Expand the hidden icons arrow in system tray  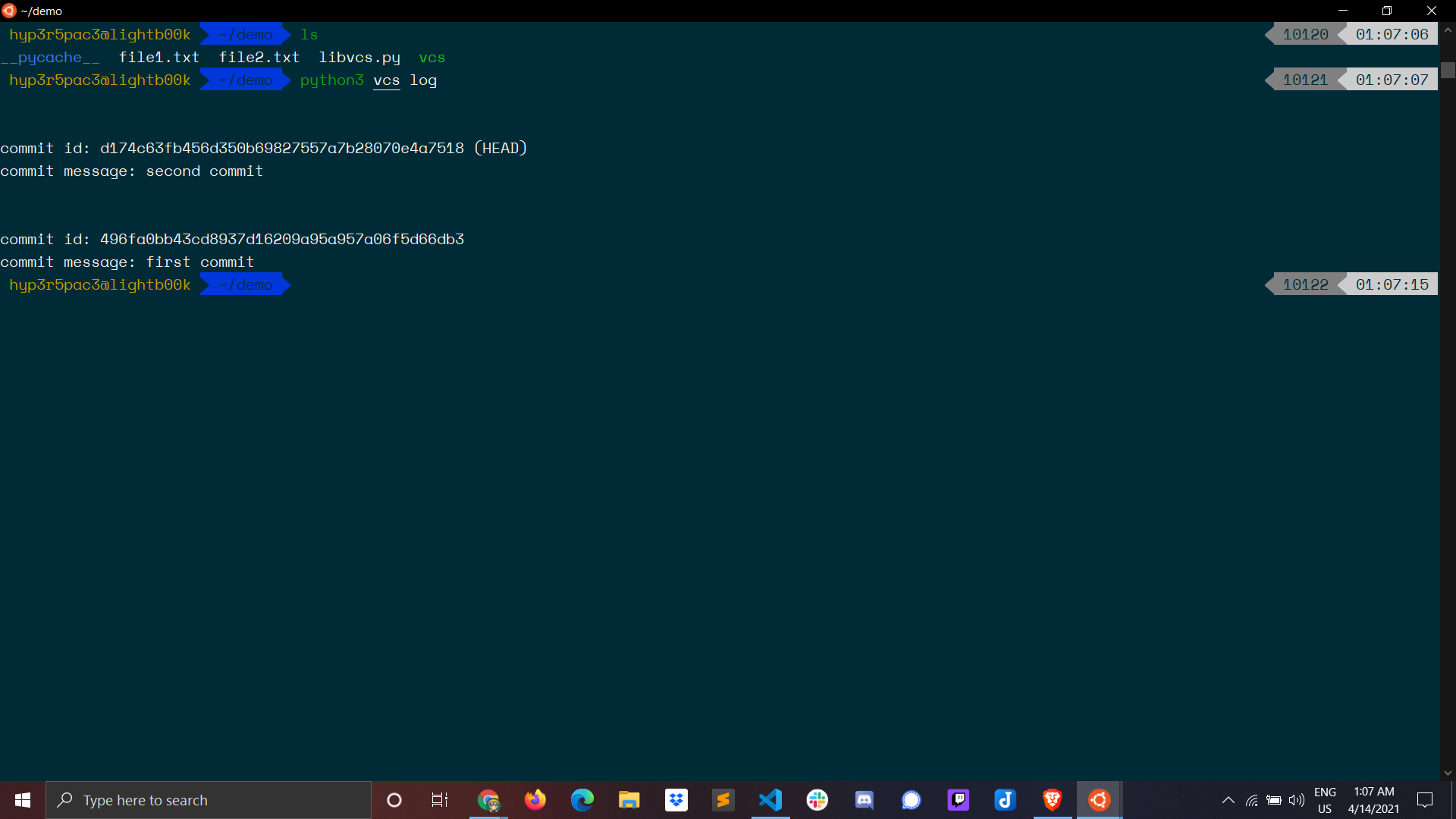pyautogui.click(x=1228, y=800)
